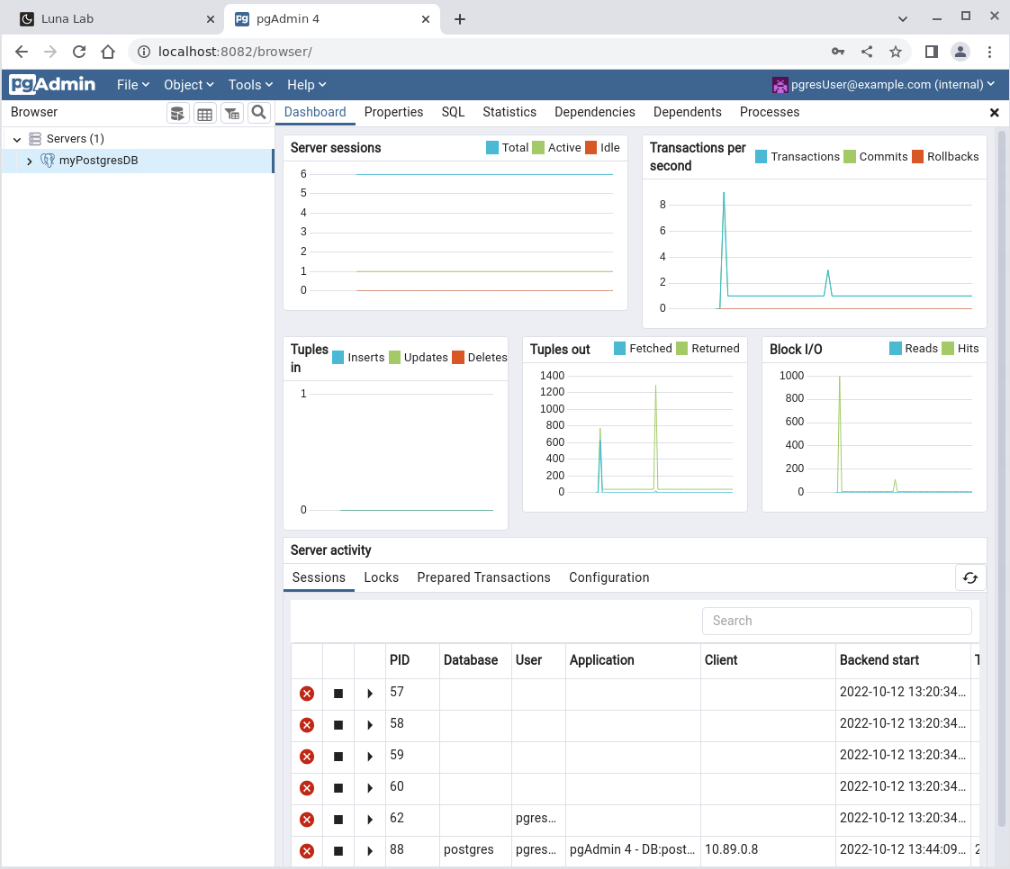Open the Query Tool icon in Browser panel
This screenshot has height=869, width=1010.
pyautogui.click(x=177, y=113)
